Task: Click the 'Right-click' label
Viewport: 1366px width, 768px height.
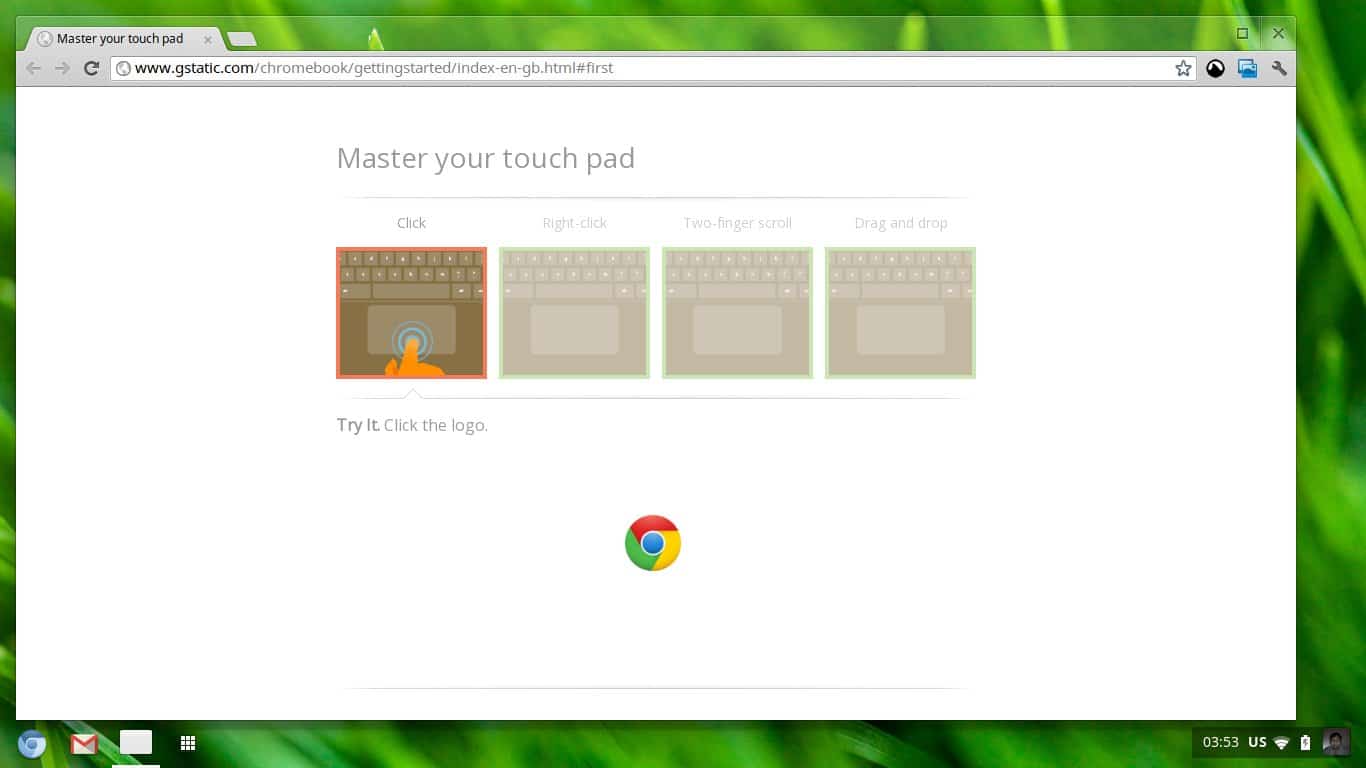Action: tap(575, 223)
